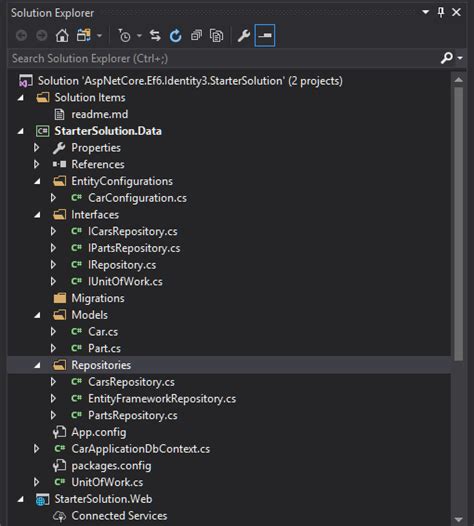Image resolution: width=474 pixels, height=526 pixels.
Task: Click the search magnifier icon
Action: tap(446, 58)
